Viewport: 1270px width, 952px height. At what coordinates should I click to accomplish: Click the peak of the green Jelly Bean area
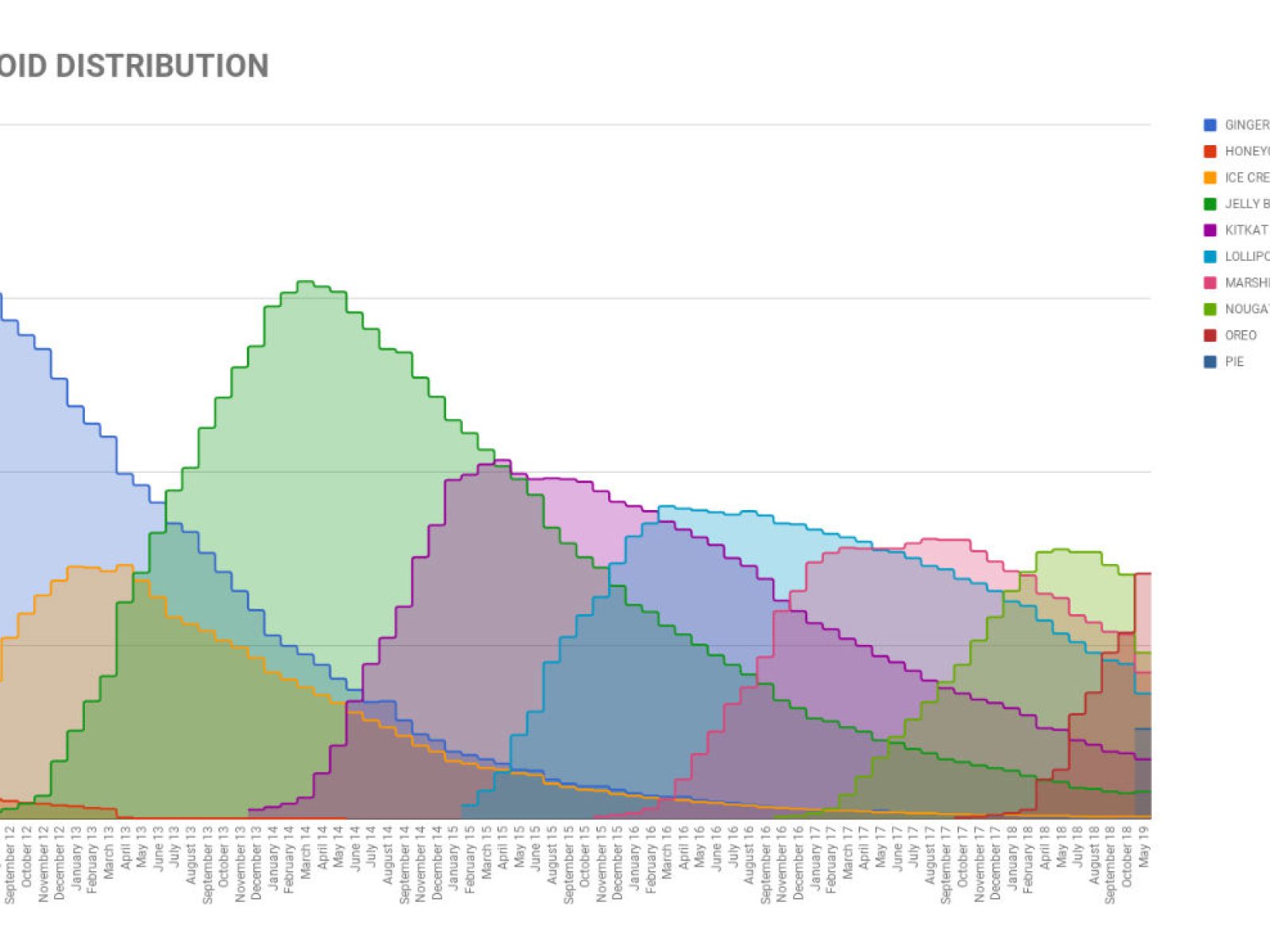[x=306, y=282]
